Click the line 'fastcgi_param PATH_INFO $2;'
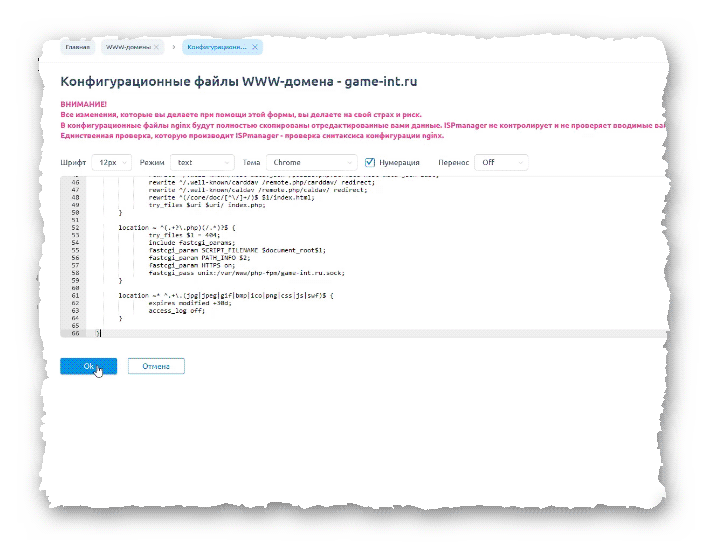Image resolution: width=704 pixels, height=544 pixels. click(x=199, y=258)
